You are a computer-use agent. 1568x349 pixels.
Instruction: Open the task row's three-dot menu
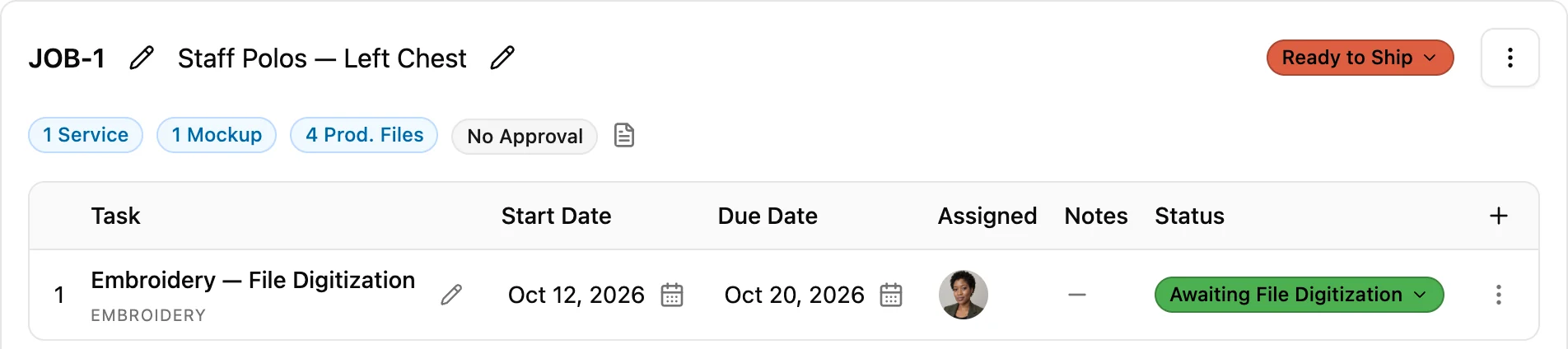click(1498, 295)
